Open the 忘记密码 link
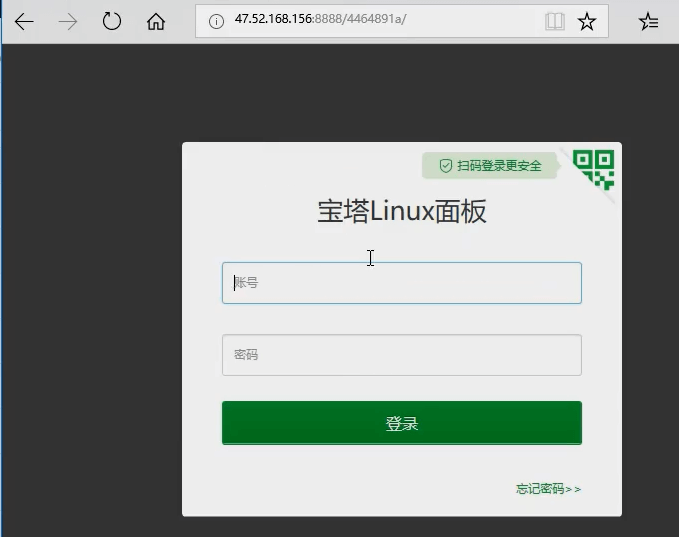 coord(548,489)
